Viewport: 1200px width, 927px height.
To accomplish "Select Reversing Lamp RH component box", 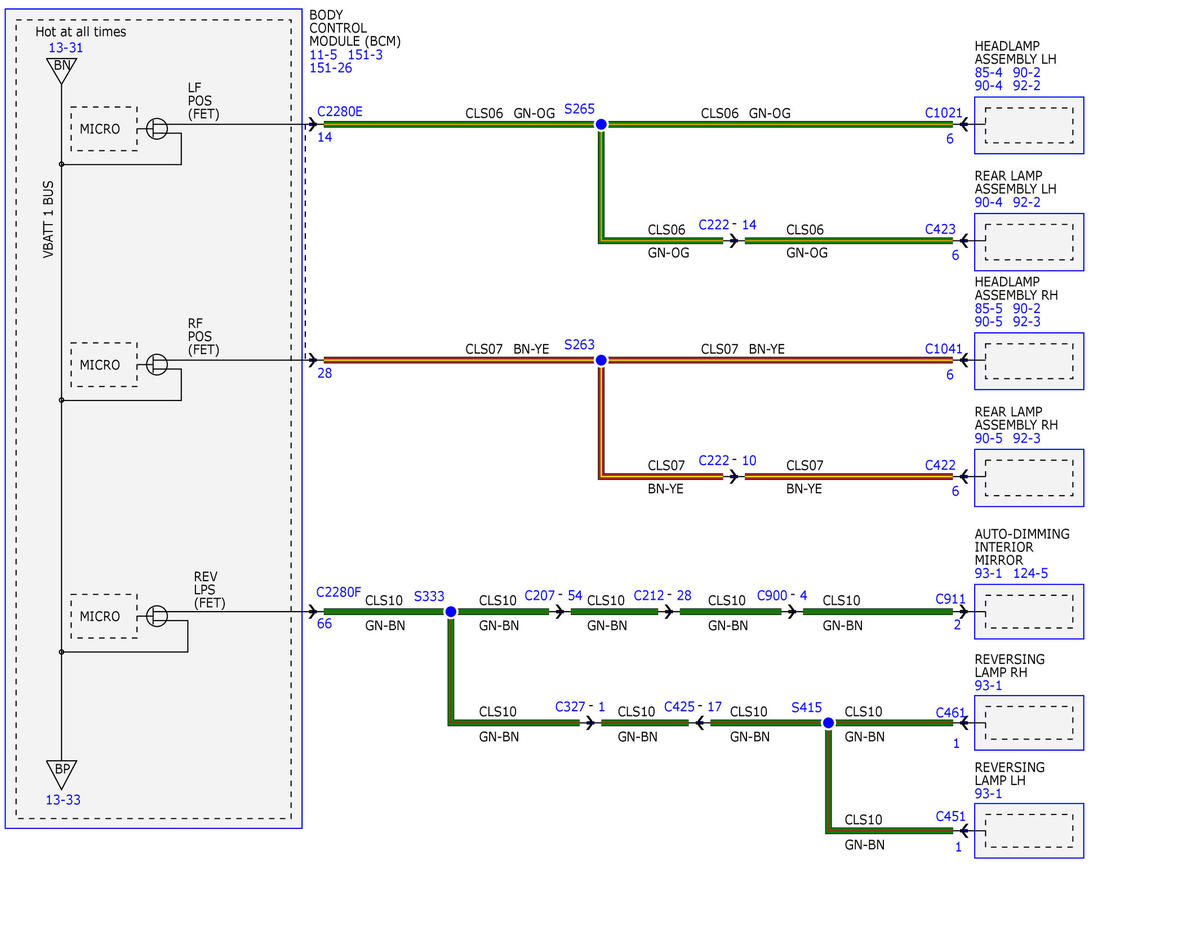I will [1029, 723].
